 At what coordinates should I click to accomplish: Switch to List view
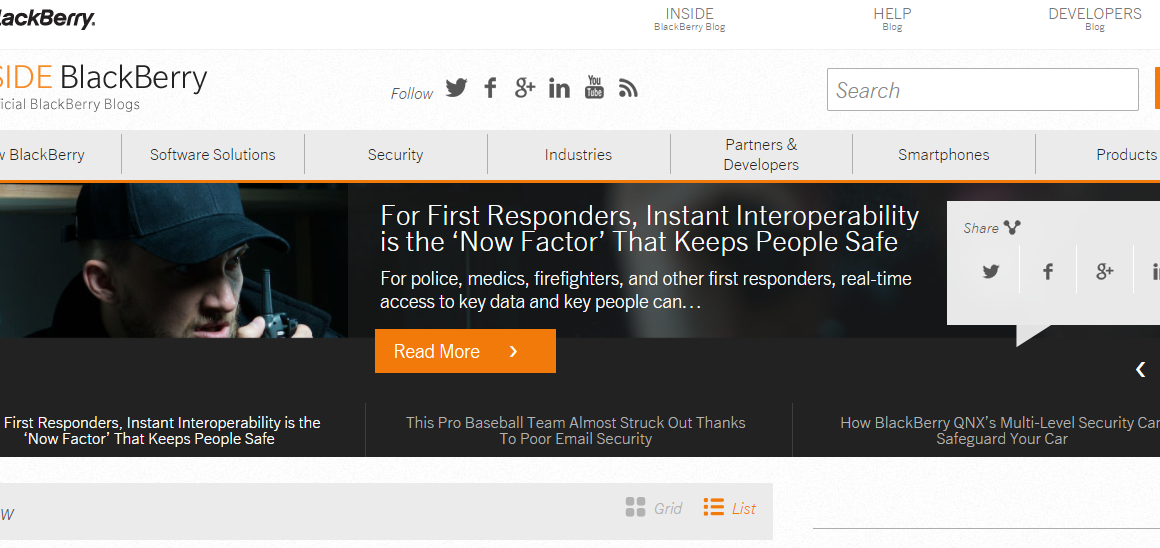730,508
